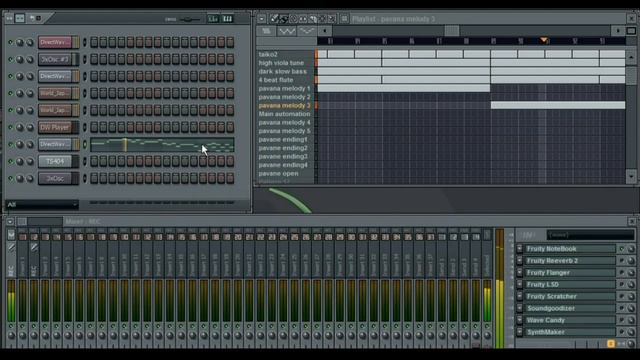Click the volume knob of JxOsc channel

(x=30, y=179)
